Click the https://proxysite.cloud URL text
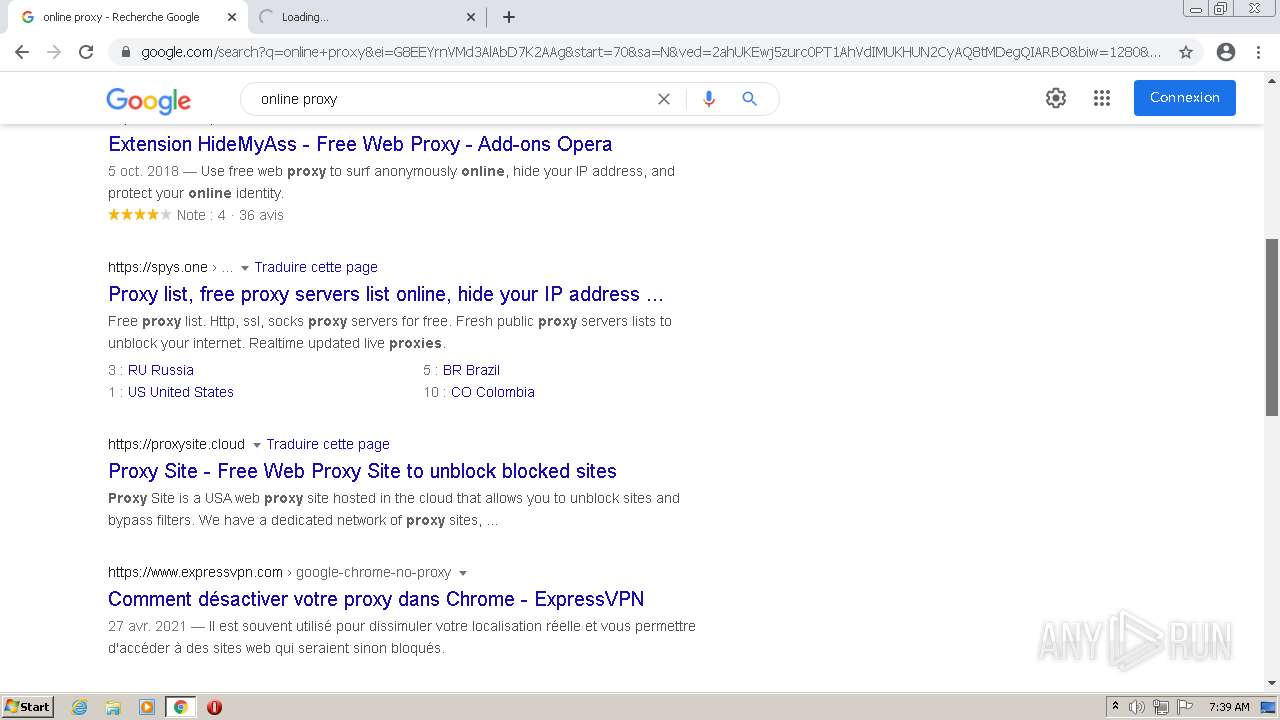Viewport: 1280px width, 720px height. [x=176, y=444]
